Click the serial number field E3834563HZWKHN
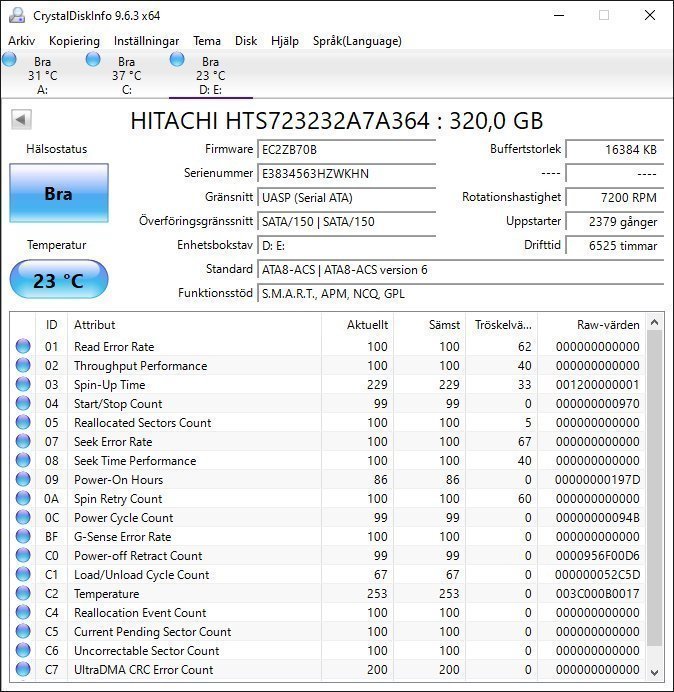Viewport: 674px width, 692px height. 347,173
